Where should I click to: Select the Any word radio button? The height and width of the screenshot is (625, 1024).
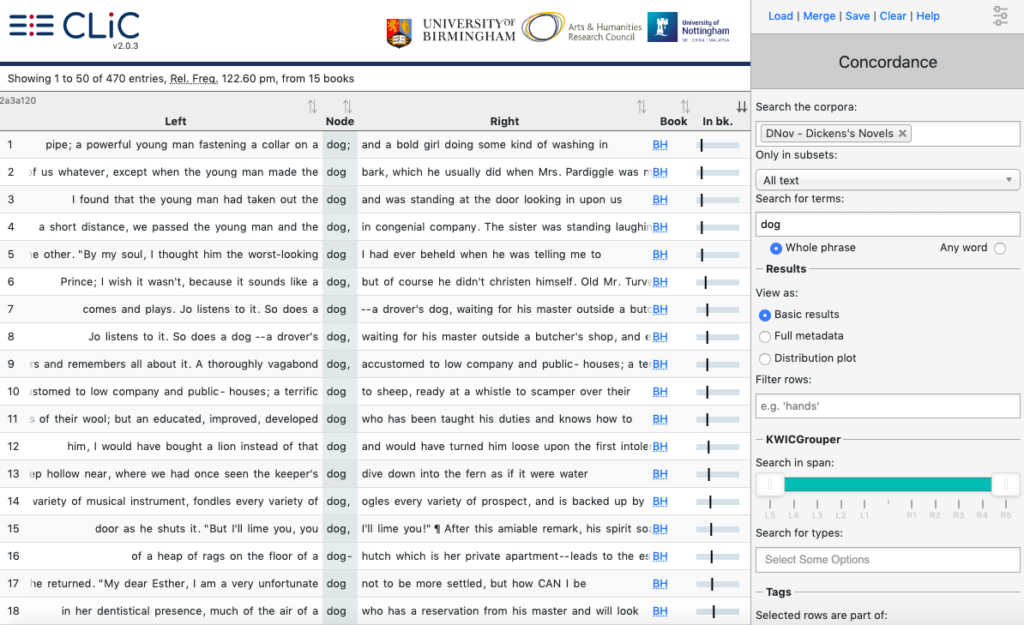point(1000,248)
